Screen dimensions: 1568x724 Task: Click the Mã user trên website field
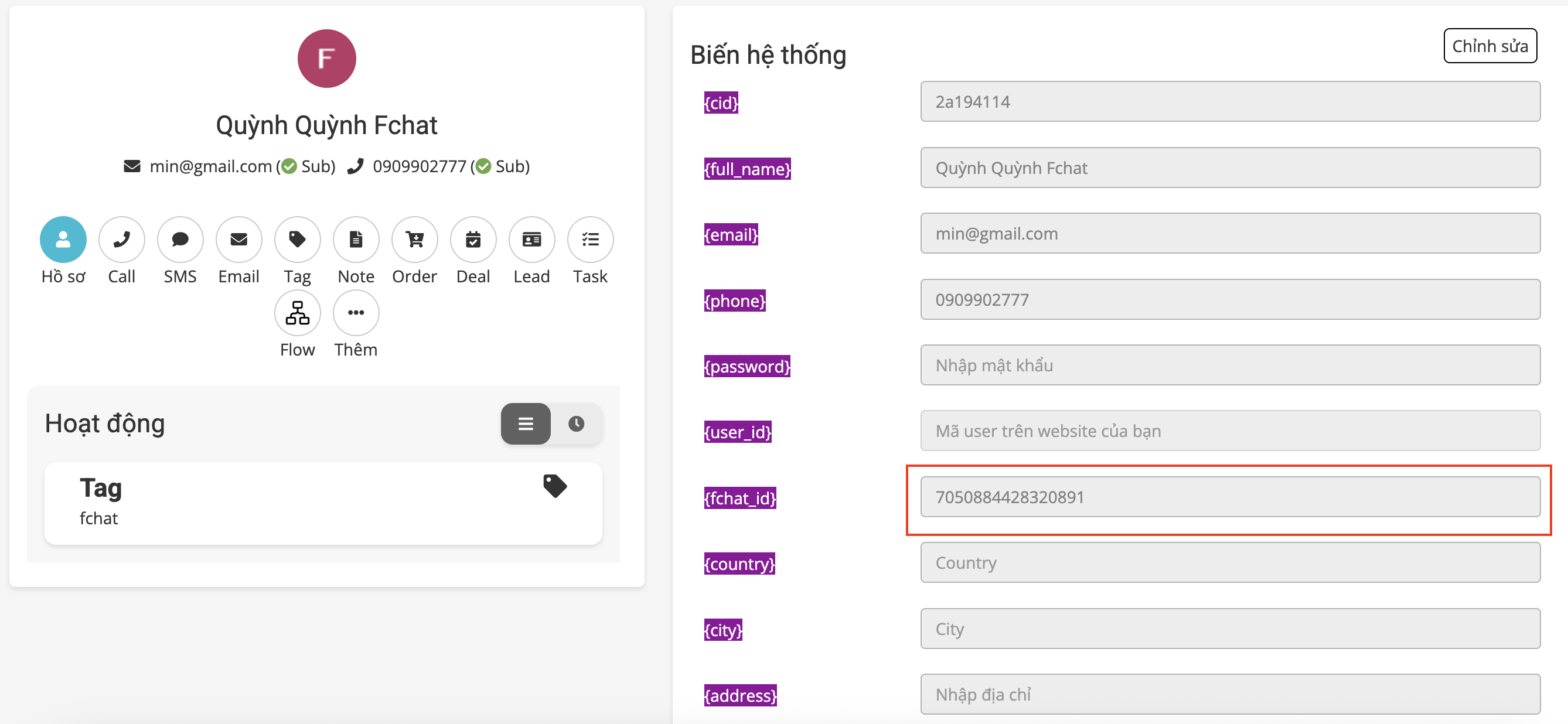(1230, 431)
